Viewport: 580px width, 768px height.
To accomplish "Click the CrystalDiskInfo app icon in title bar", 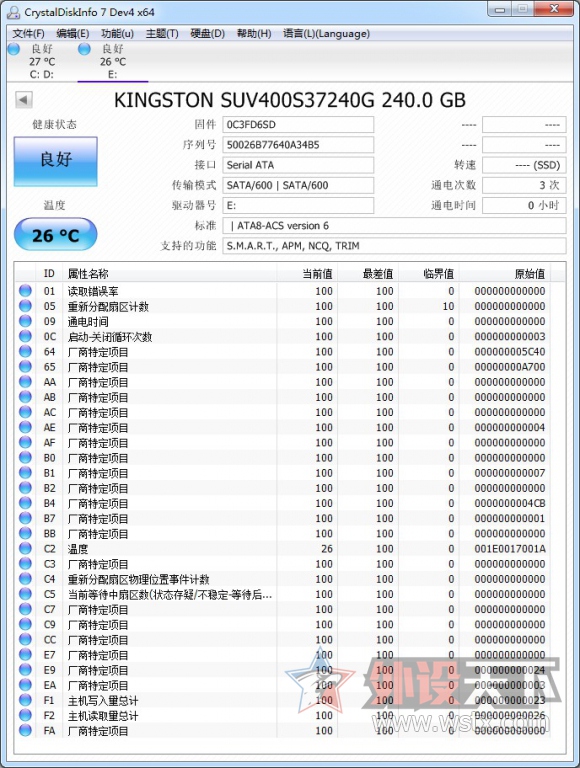I will pyautogui.click(x=13, y=12).
